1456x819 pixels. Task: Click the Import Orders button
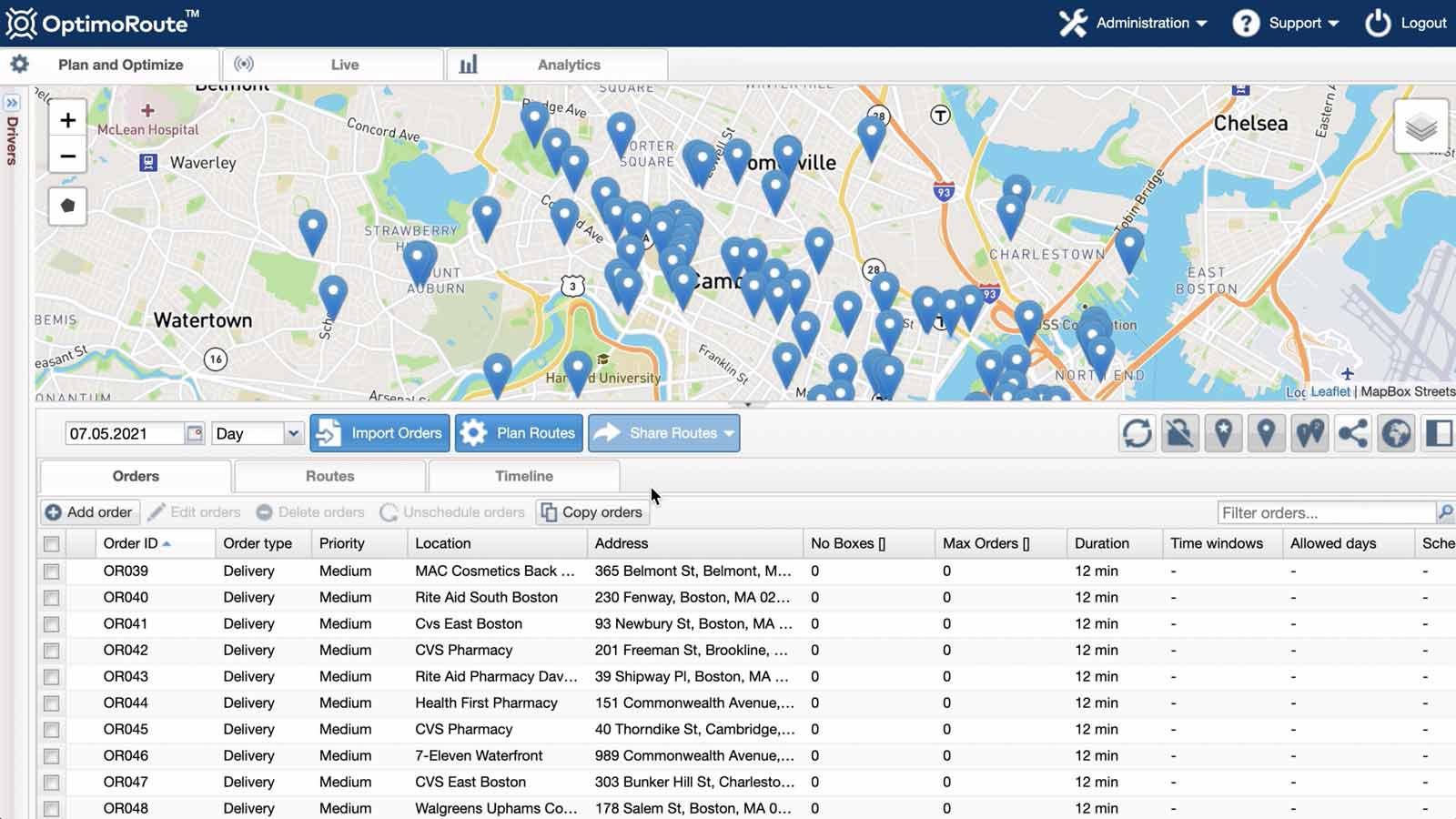pyautogui.click(x=379, y=433)
